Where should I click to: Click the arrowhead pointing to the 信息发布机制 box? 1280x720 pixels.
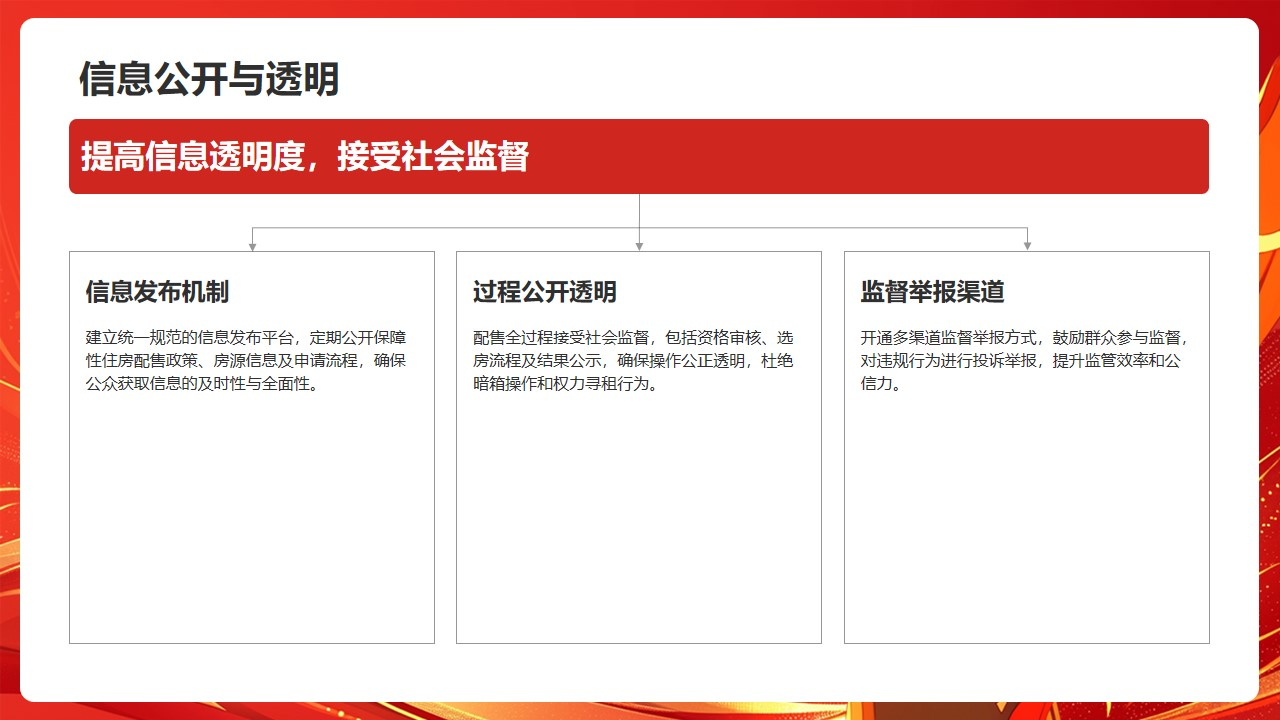pos(252,245)
